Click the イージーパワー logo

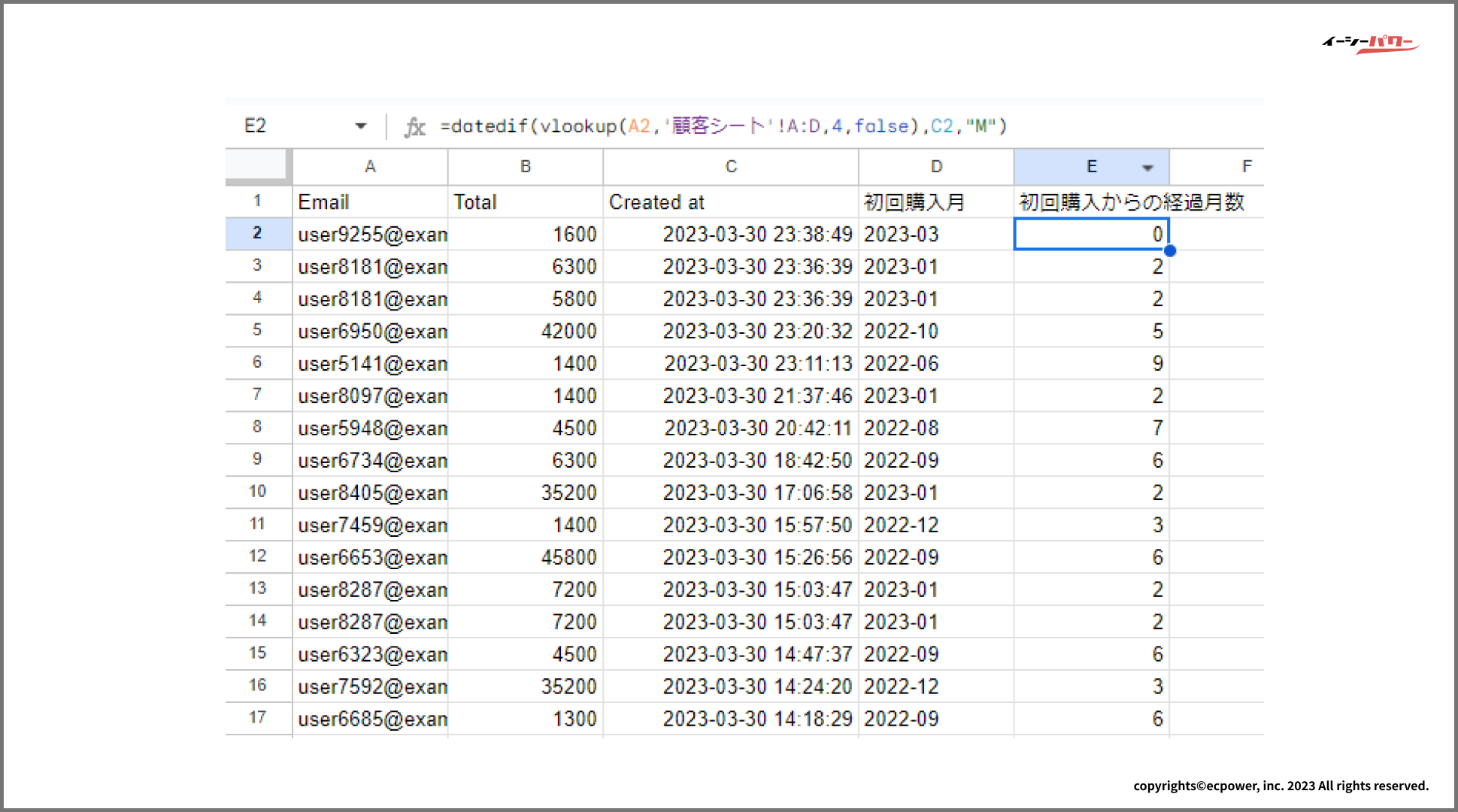1370,44
